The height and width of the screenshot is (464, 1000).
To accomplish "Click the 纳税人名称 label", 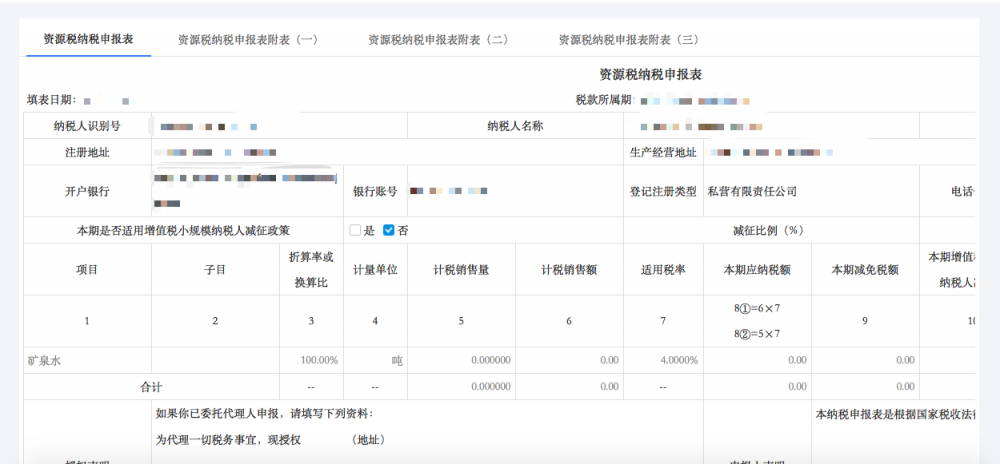I will pos(515,126).
